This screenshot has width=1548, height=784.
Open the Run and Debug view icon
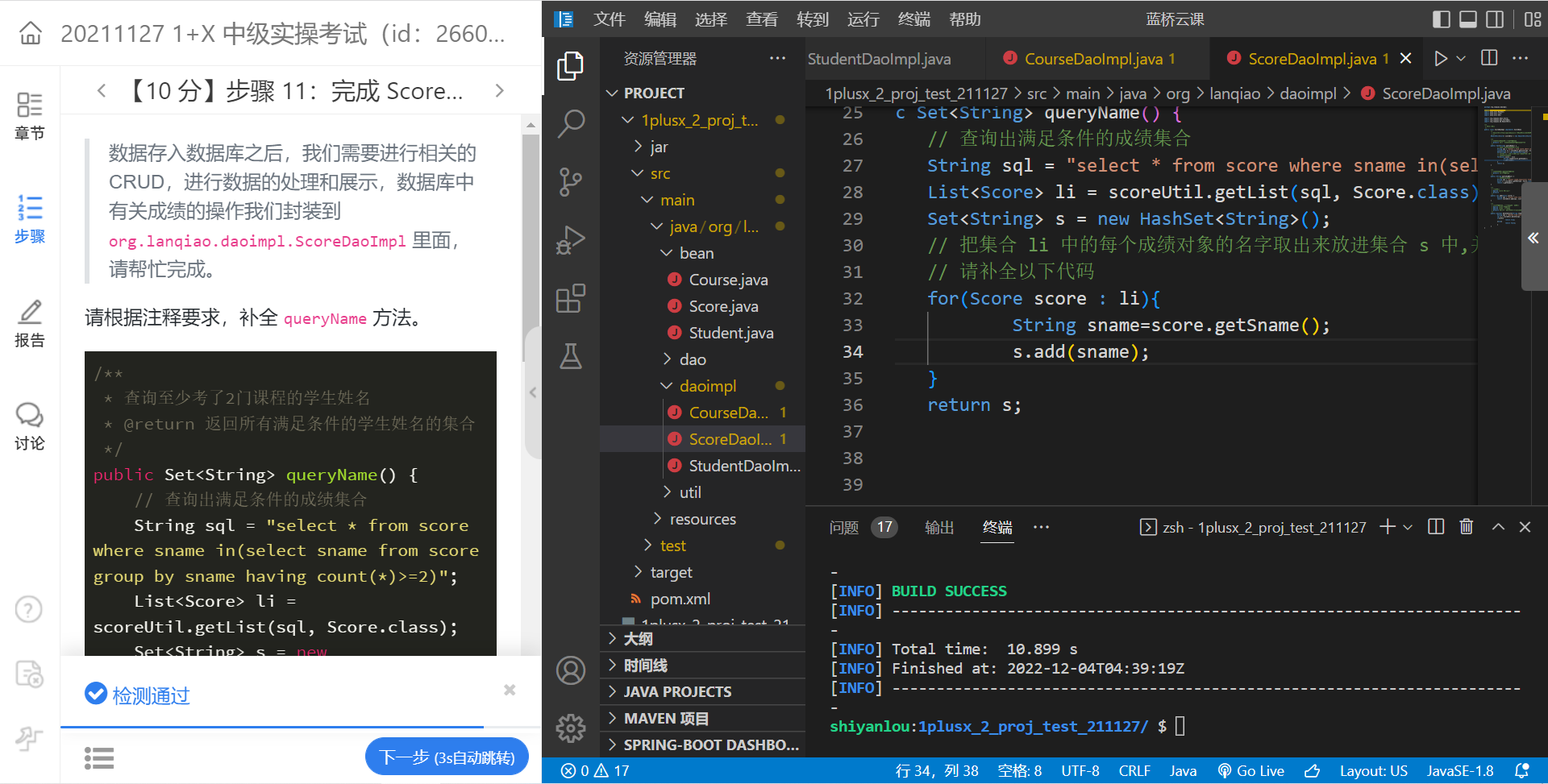pyautogui.click(x=571, y=240)
